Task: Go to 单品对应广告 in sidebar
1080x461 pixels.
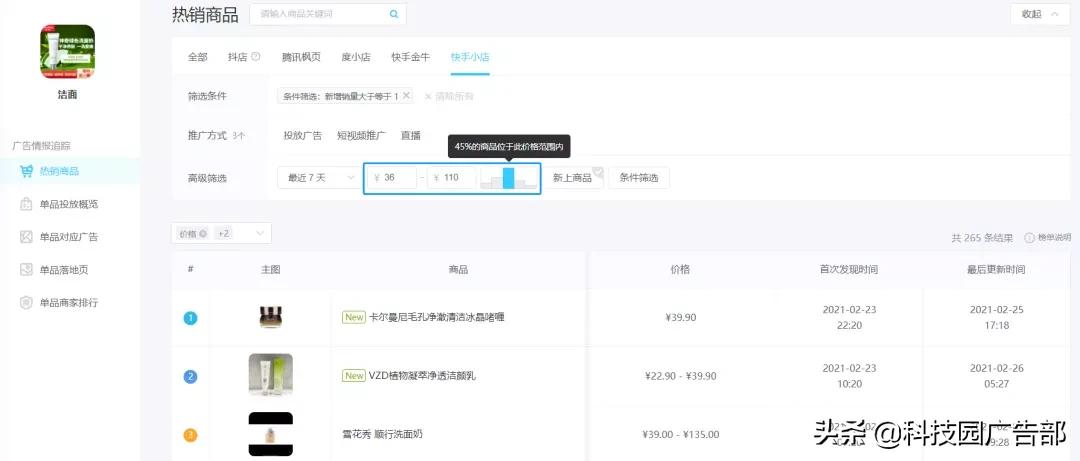Action: pyautogui.click(x=69, y=237)
